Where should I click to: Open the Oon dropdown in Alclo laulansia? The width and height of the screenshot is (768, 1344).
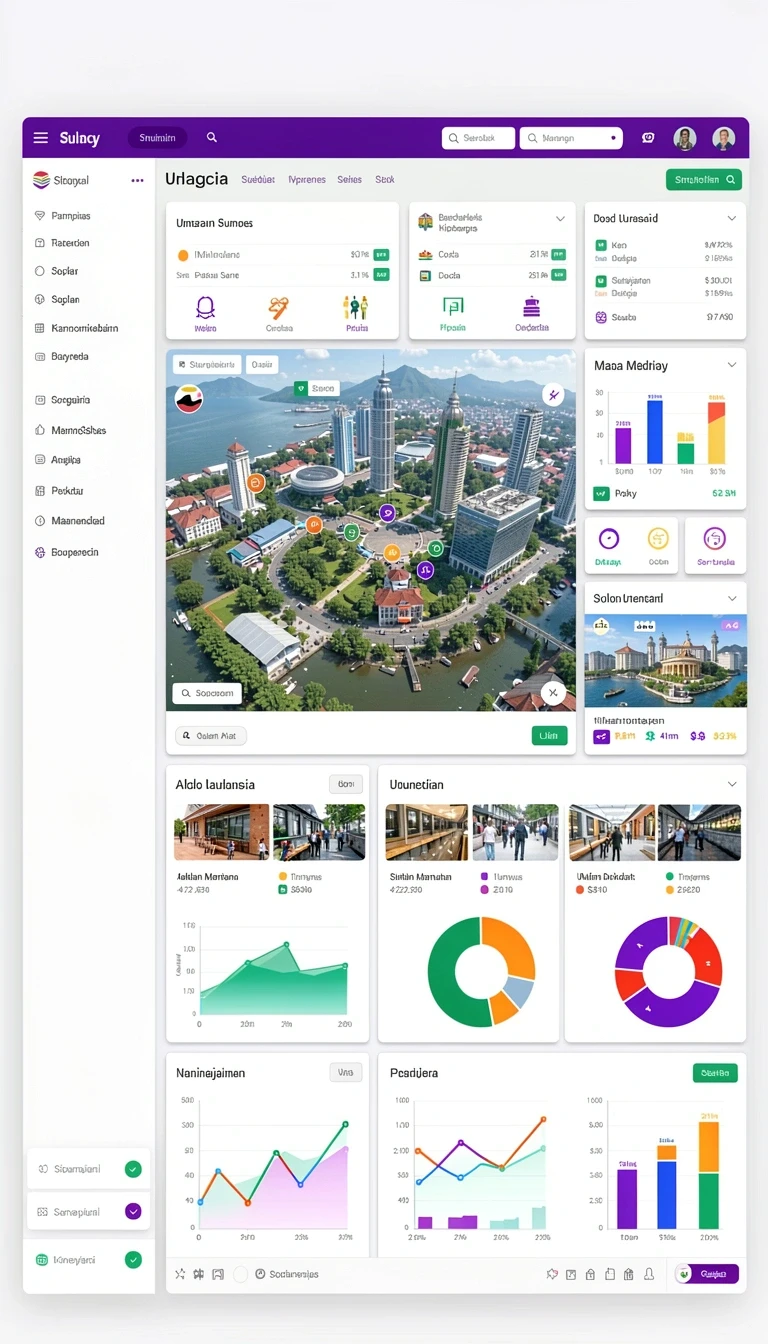pyautogui.click(x=345, y=785)
